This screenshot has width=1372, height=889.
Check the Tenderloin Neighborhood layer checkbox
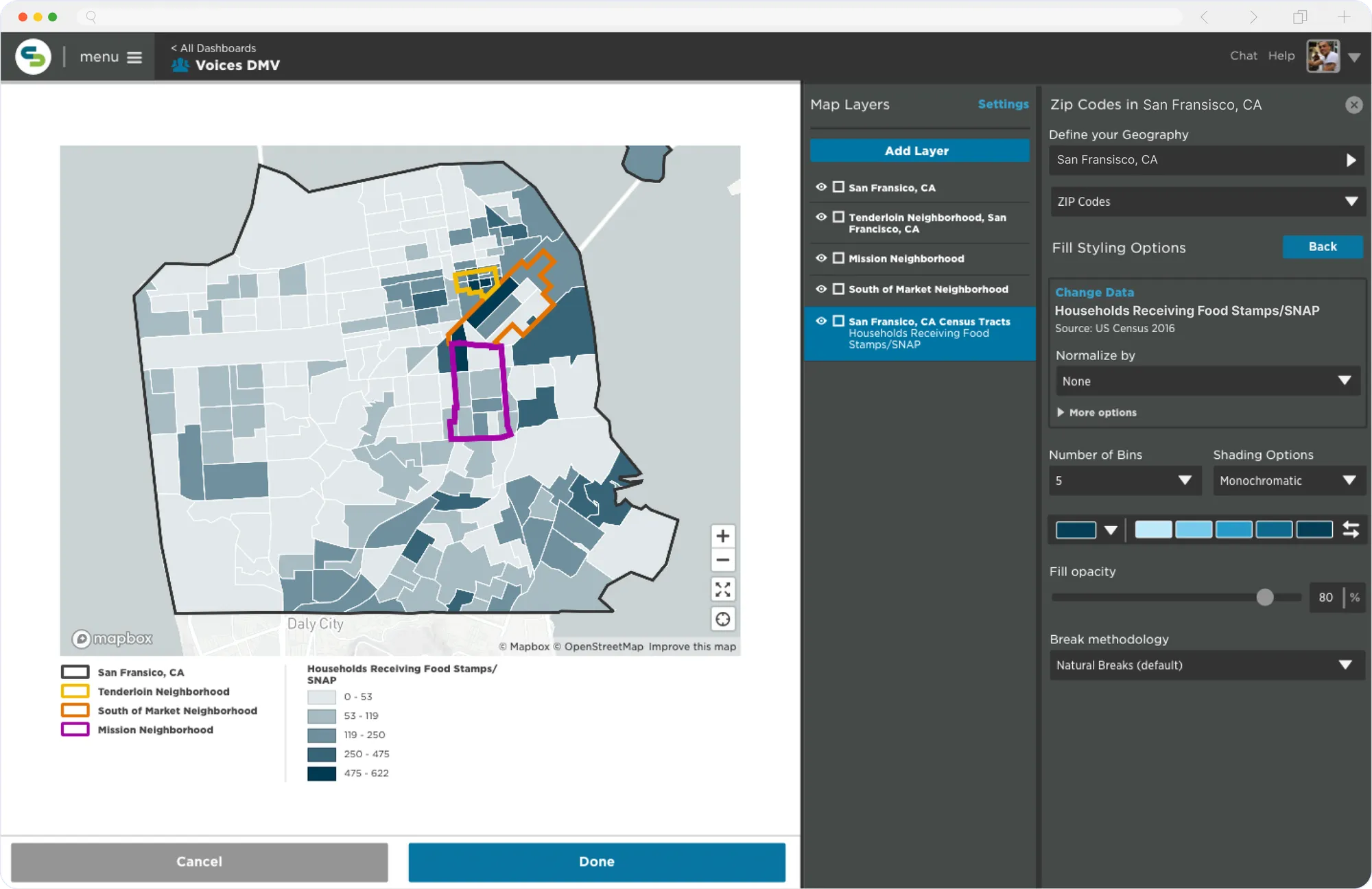click(x=838, y=217)
